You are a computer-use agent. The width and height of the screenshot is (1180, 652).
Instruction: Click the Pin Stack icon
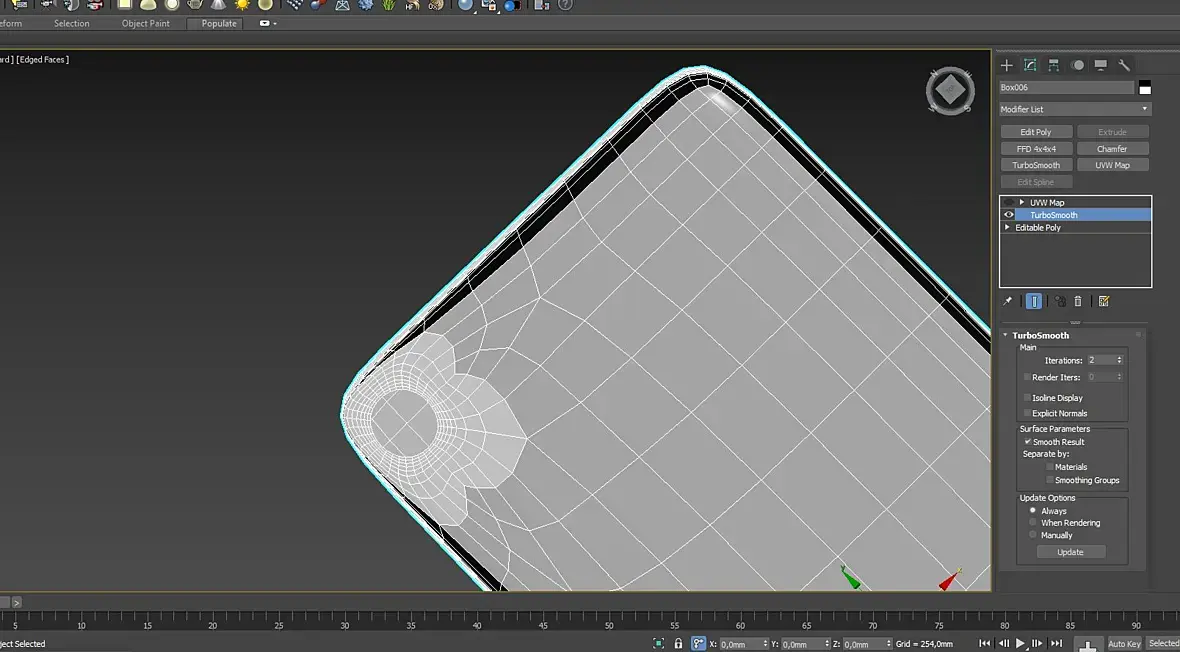(1008, 301)
